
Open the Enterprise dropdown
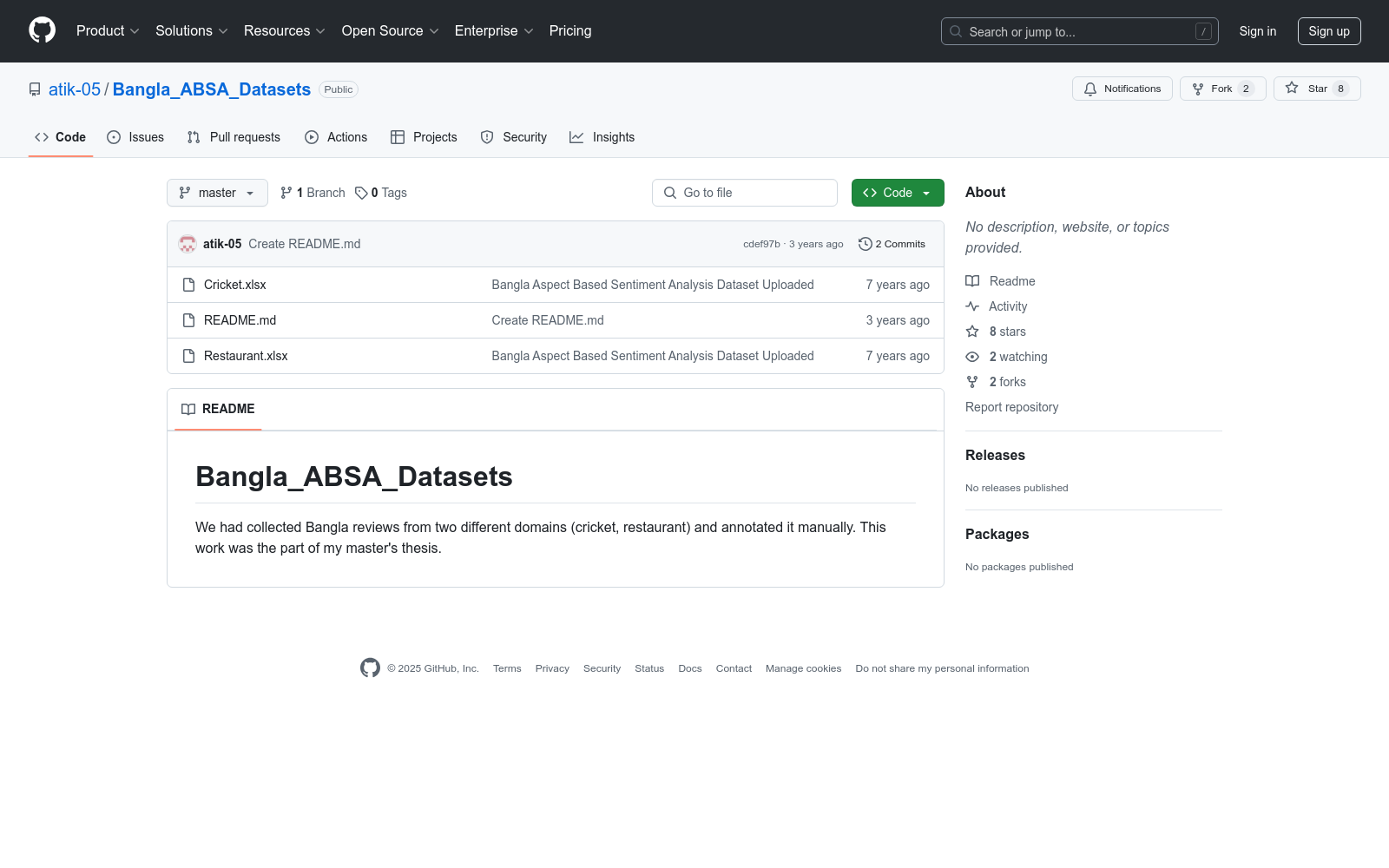[494, 30]
